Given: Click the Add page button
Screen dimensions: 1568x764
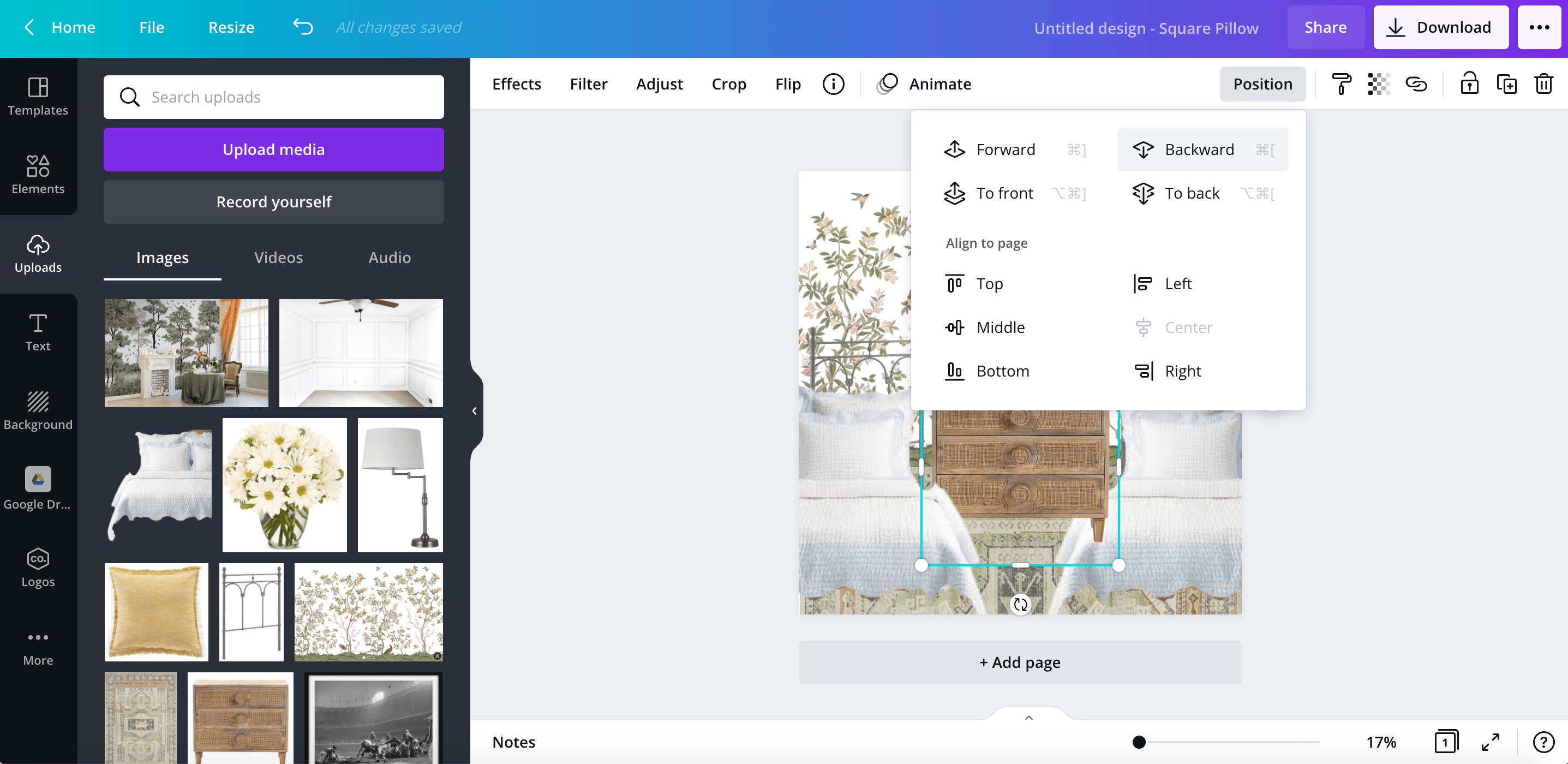Looking at the screenshot, I should coord(1020,662).
